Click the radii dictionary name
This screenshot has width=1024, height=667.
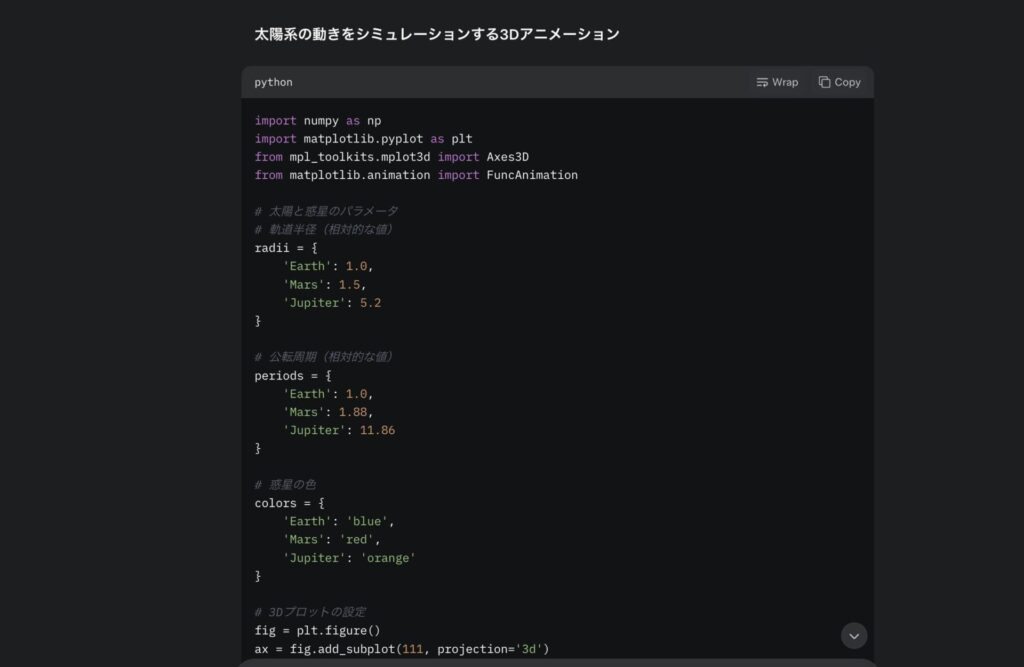pos(272,247)
